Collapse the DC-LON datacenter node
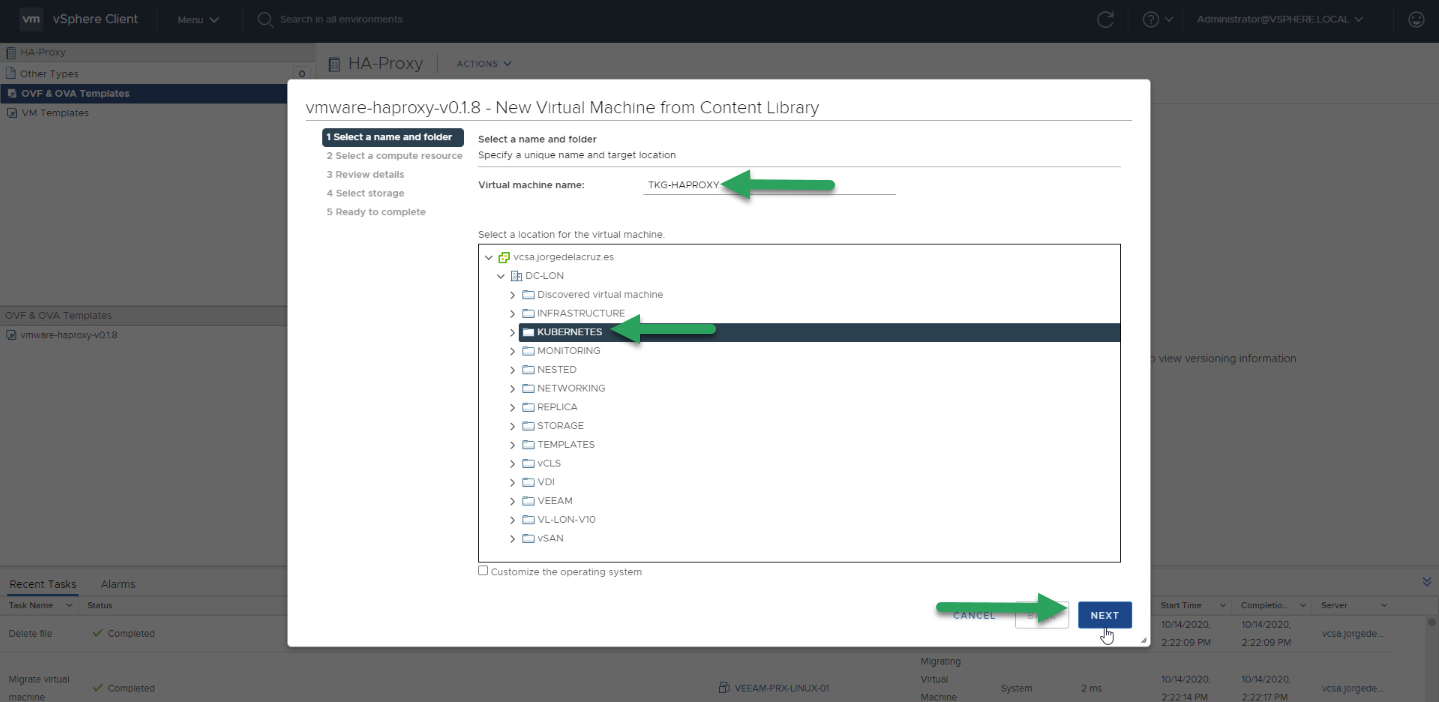The image size is (1439, 702). pos(501,276)
